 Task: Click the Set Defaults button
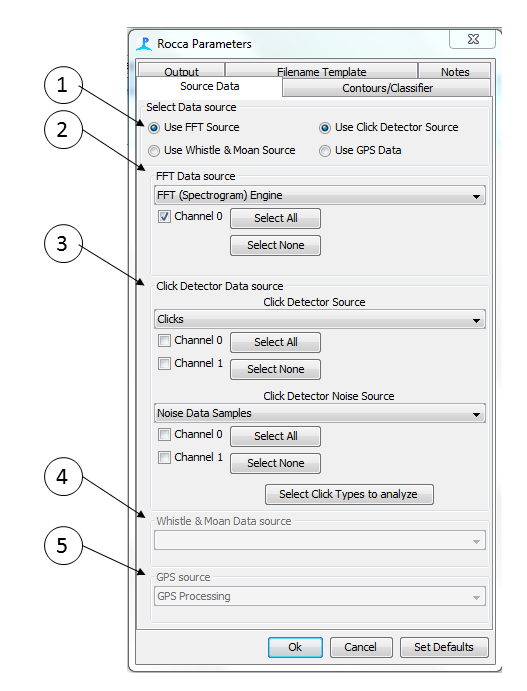coord(444,647)
